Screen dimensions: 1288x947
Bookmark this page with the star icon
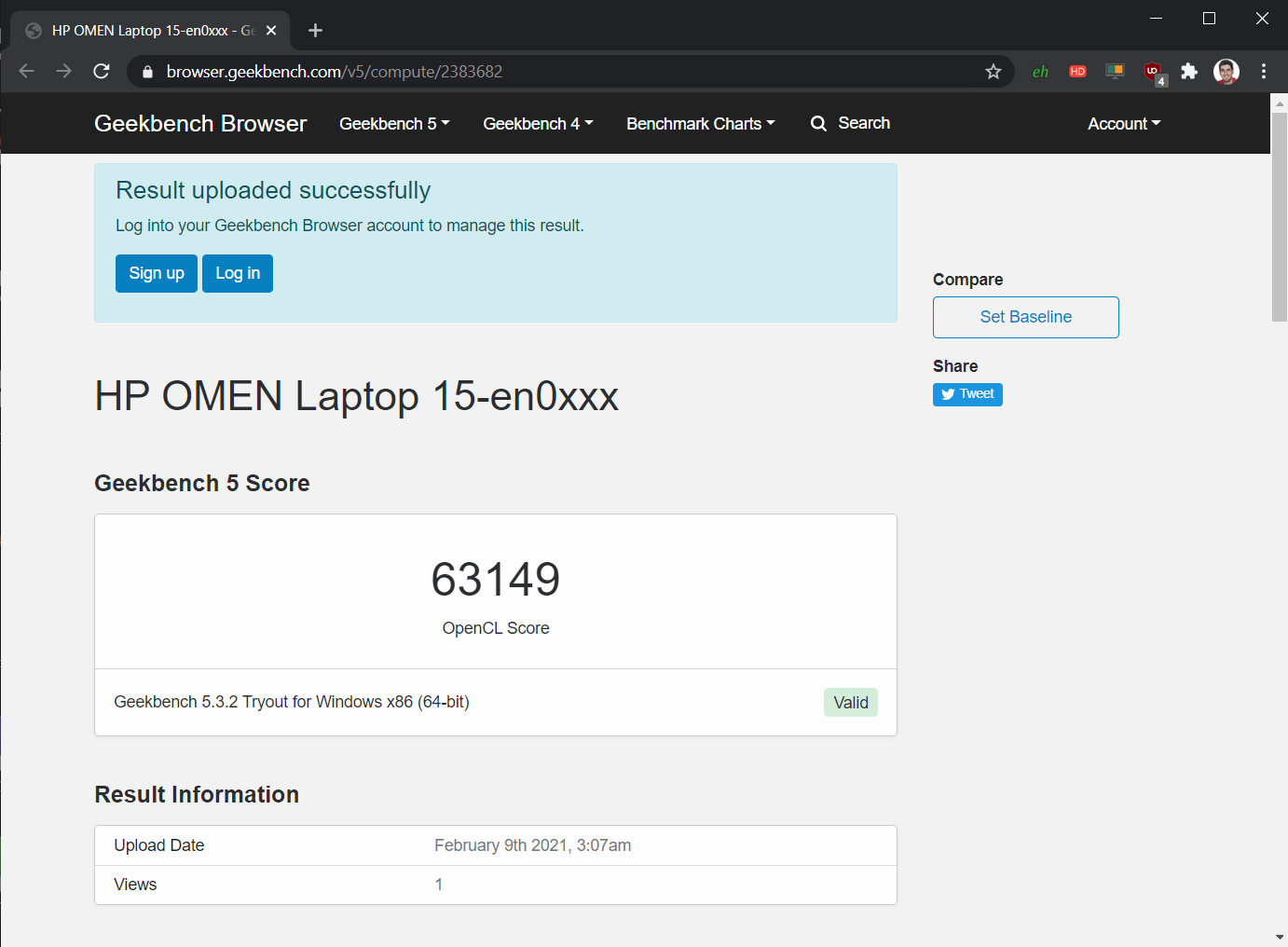[993, 72]
